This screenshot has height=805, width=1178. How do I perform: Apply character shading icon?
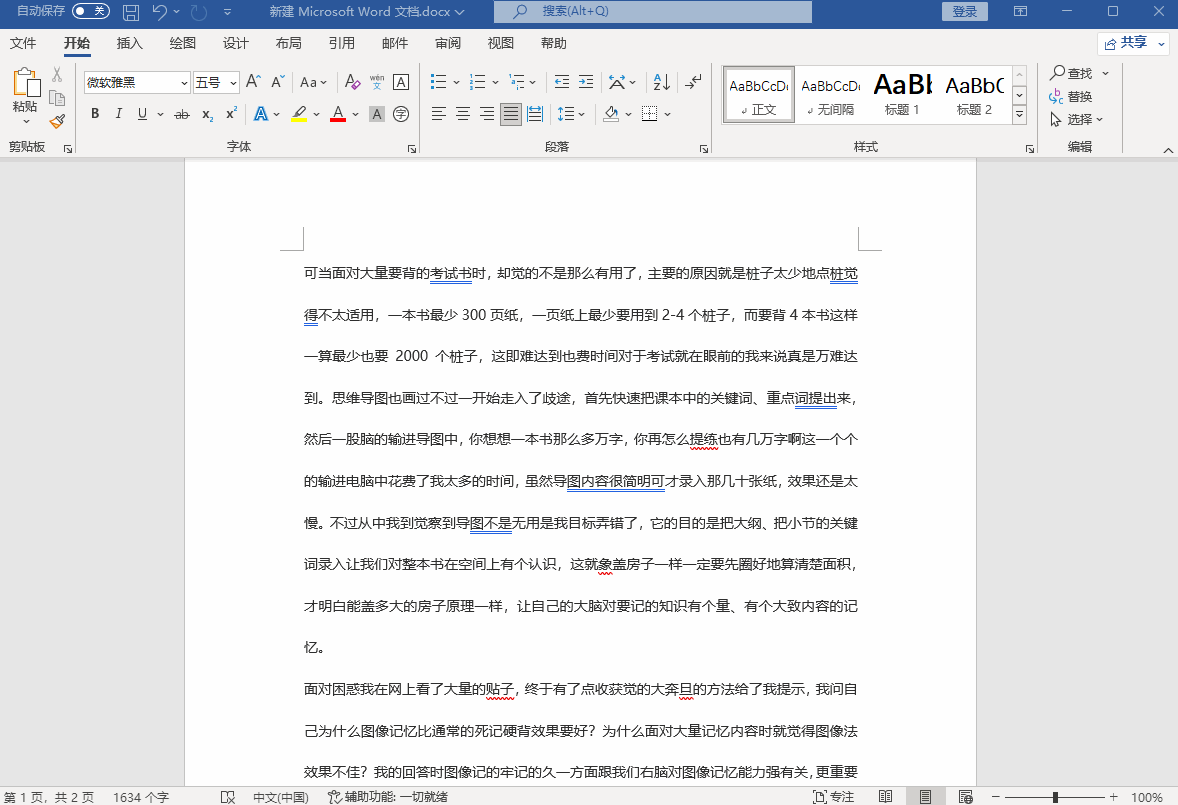pos(377,114)
